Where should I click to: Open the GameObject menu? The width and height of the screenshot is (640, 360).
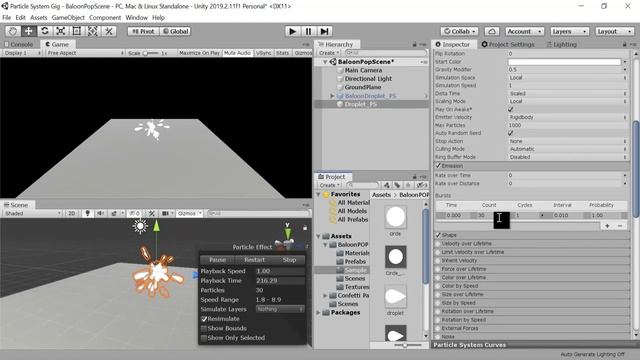pos(68,18)
